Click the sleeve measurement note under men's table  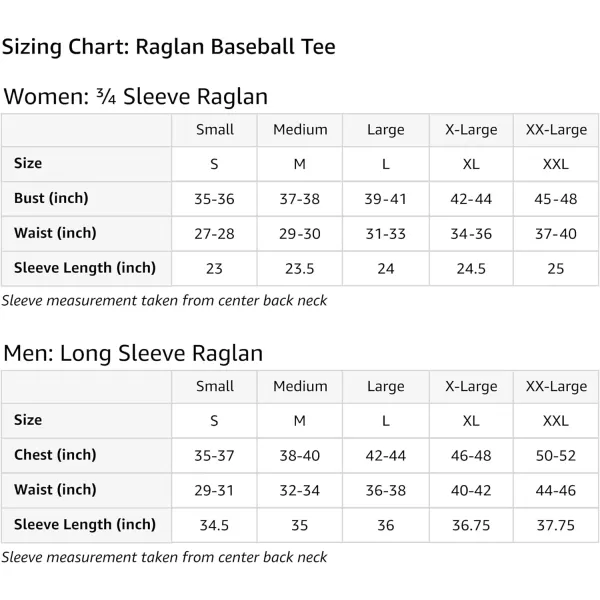point(164,557)
